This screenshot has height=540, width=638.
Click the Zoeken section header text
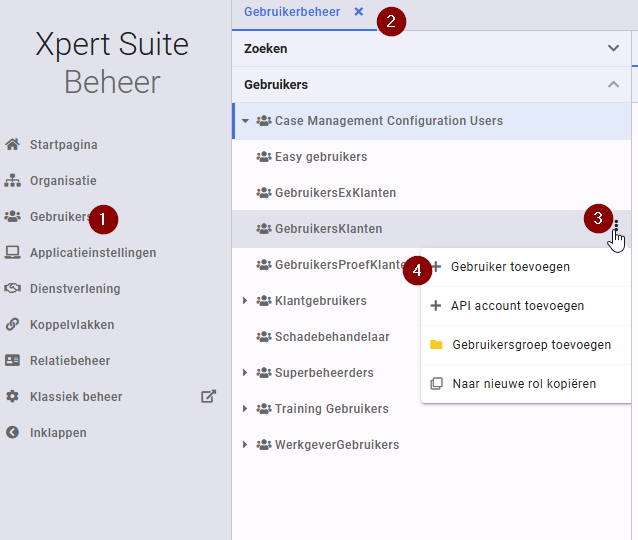[x=265, y=48]
